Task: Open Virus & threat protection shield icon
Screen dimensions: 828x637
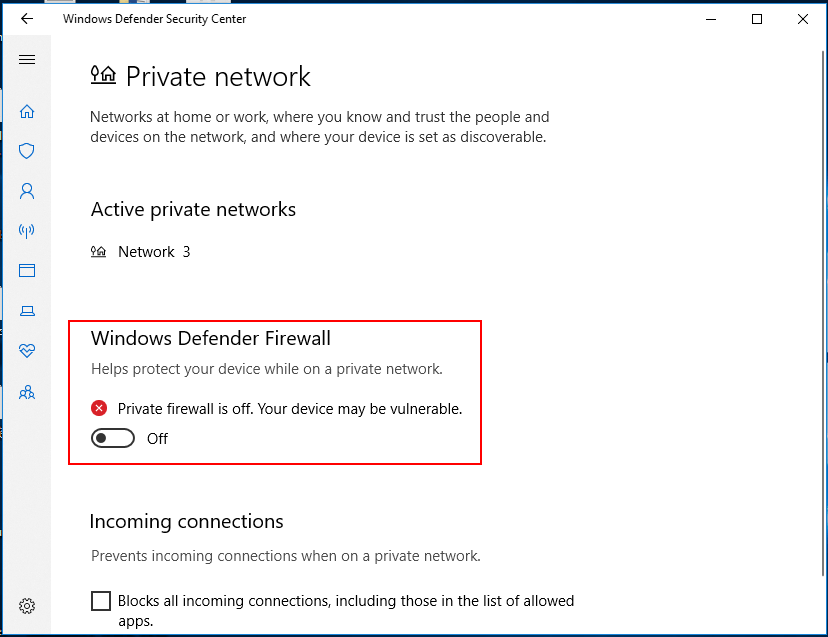Action: [27, 151]
